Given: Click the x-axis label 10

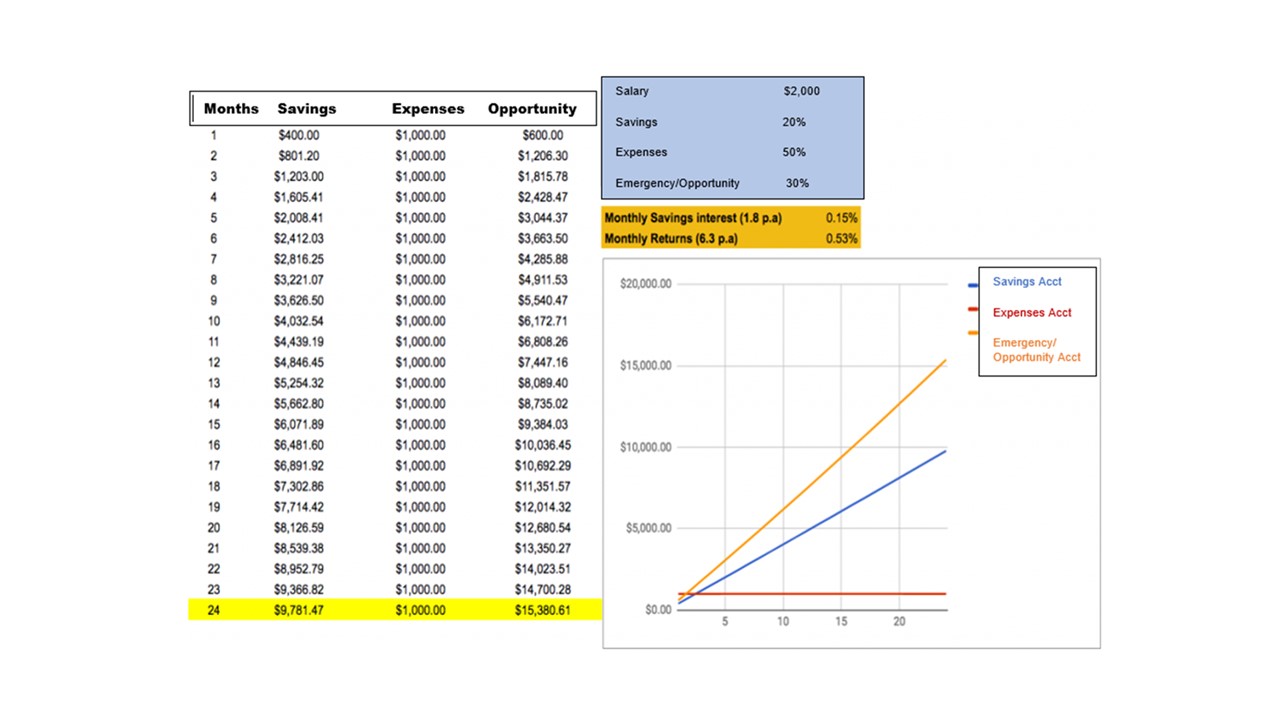Looking at the screenshot, I should [x=783, y=622].
